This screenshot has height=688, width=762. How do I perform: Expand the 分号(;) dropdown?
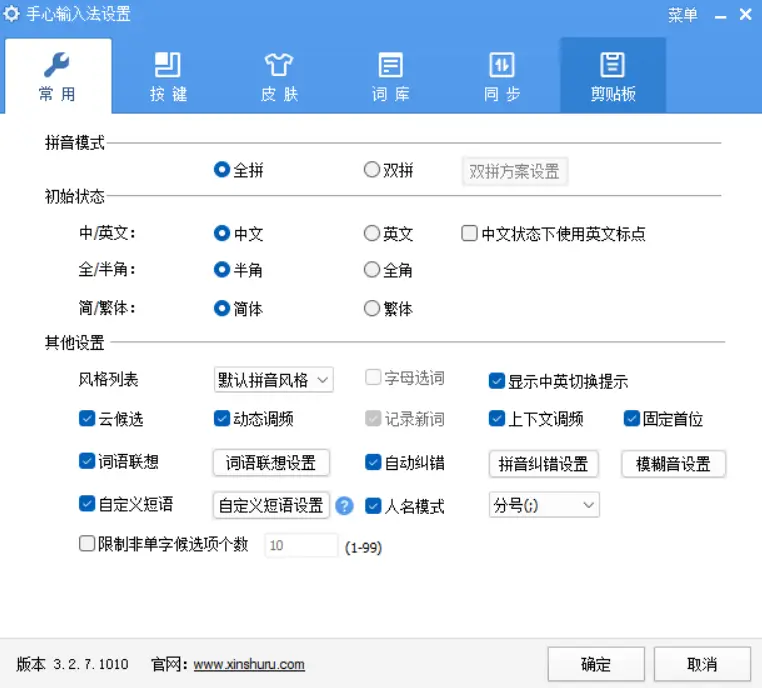(544, 505)
